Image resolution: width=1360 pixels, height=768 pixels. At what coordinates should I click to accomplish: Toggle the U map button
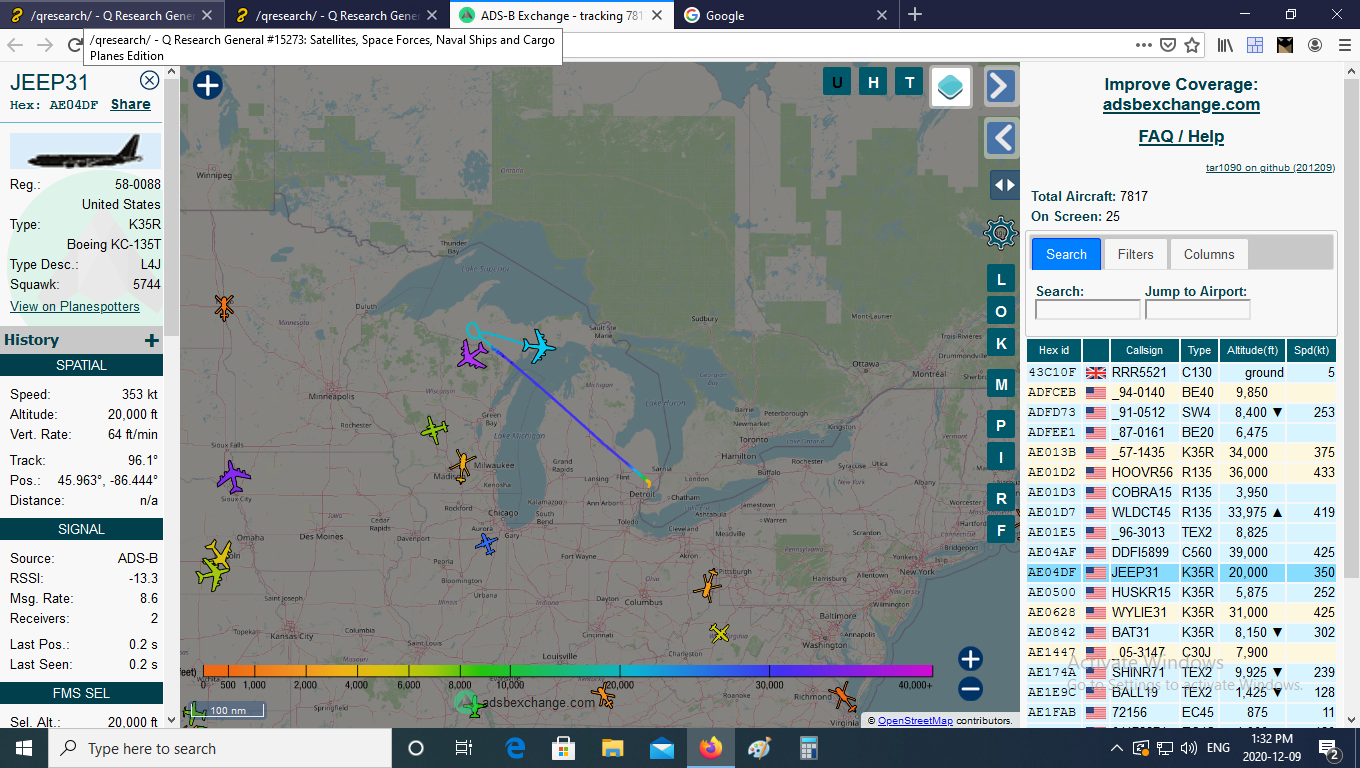837,82
